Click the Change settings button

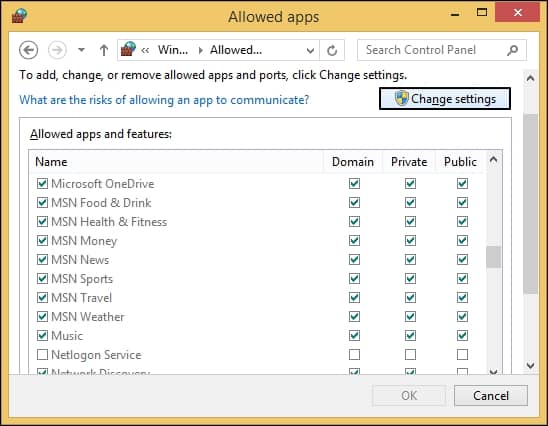tap(445, 99)
